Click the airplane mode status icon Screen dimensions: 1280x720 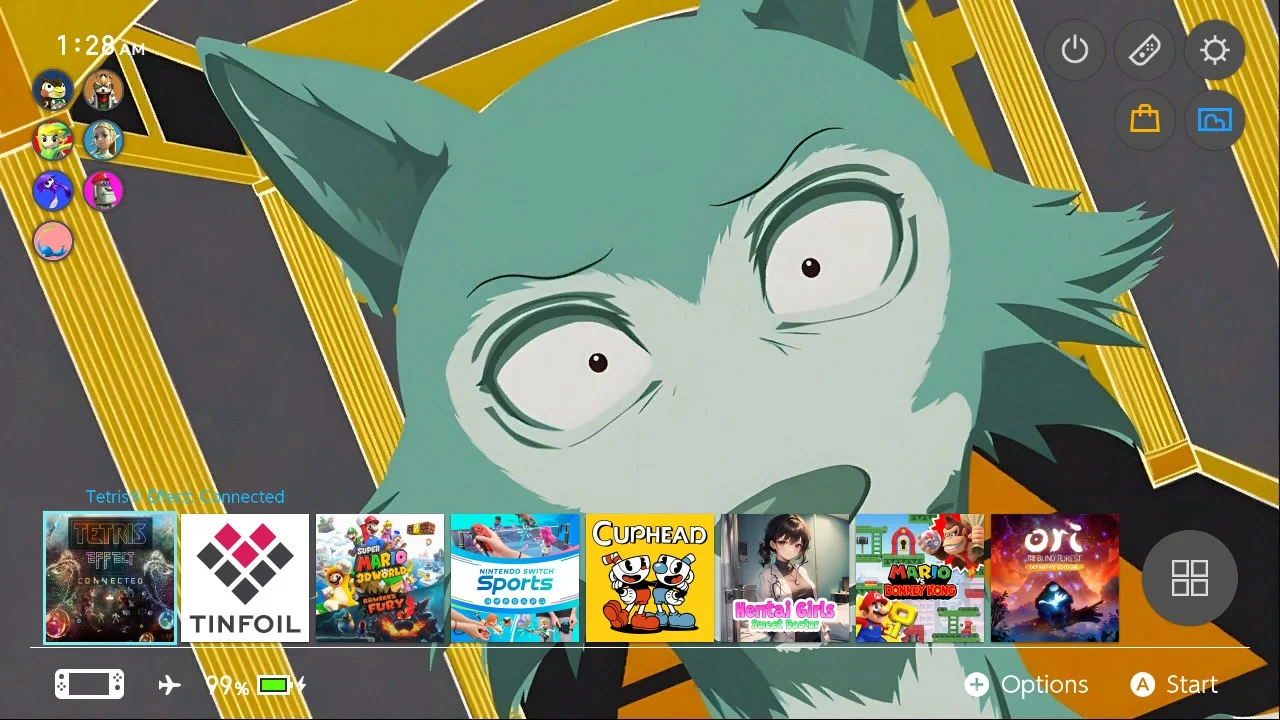click(x=170, y=685)
